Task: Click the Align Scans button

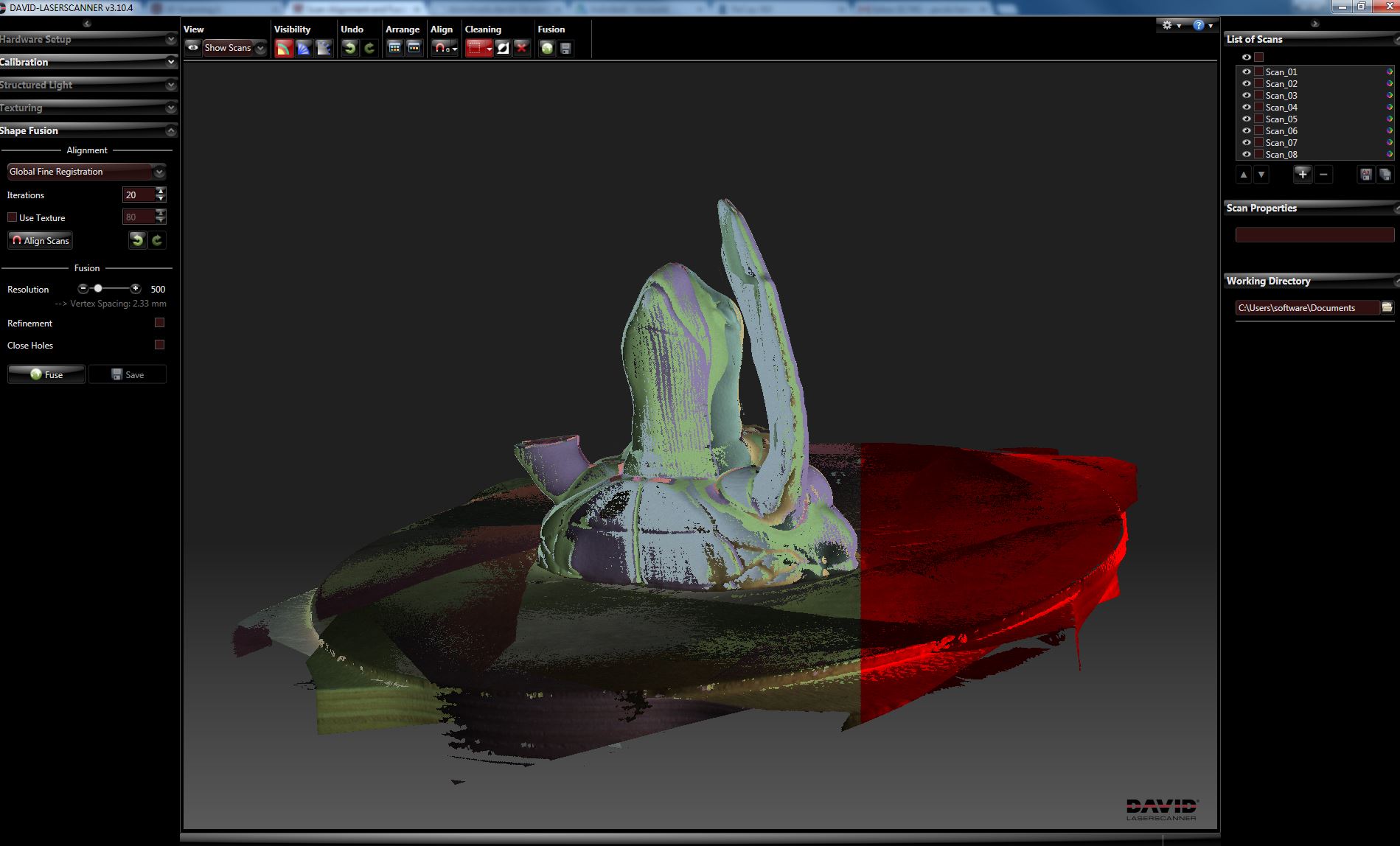Action: tap(40, 240)
